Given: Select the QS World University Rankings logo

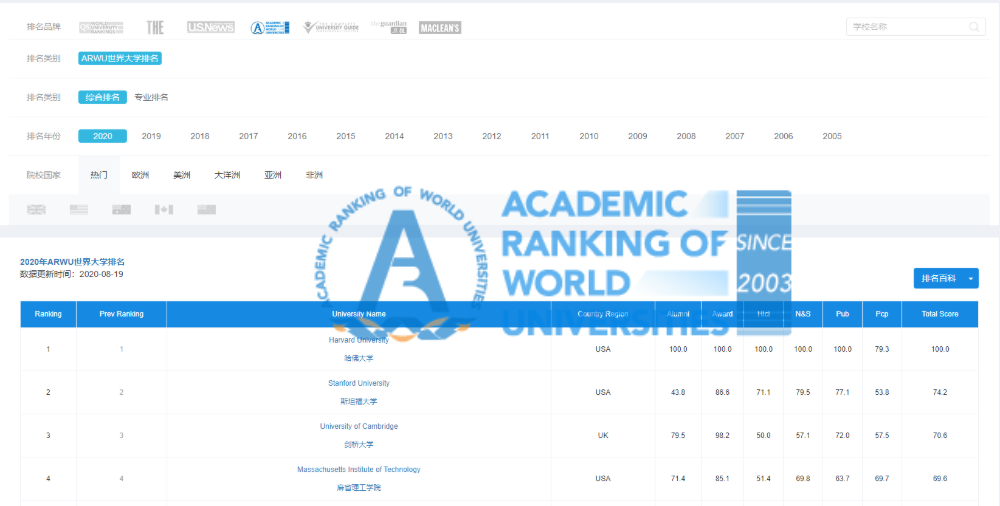Looking at the screenshot, I should tap(101, 27).
